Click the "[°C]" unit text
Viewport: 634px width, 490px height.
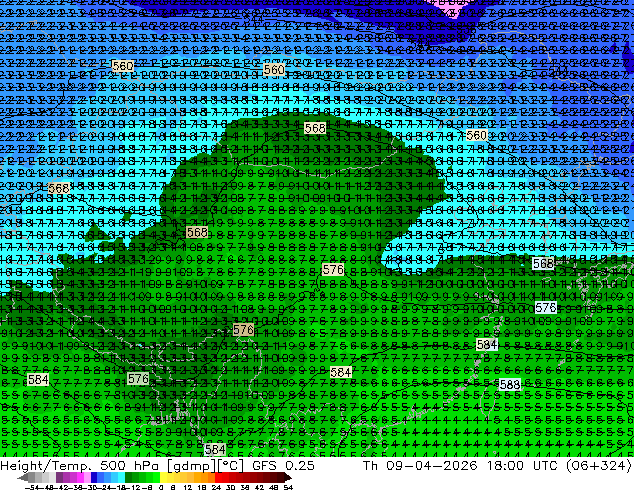tap(230, 466)
